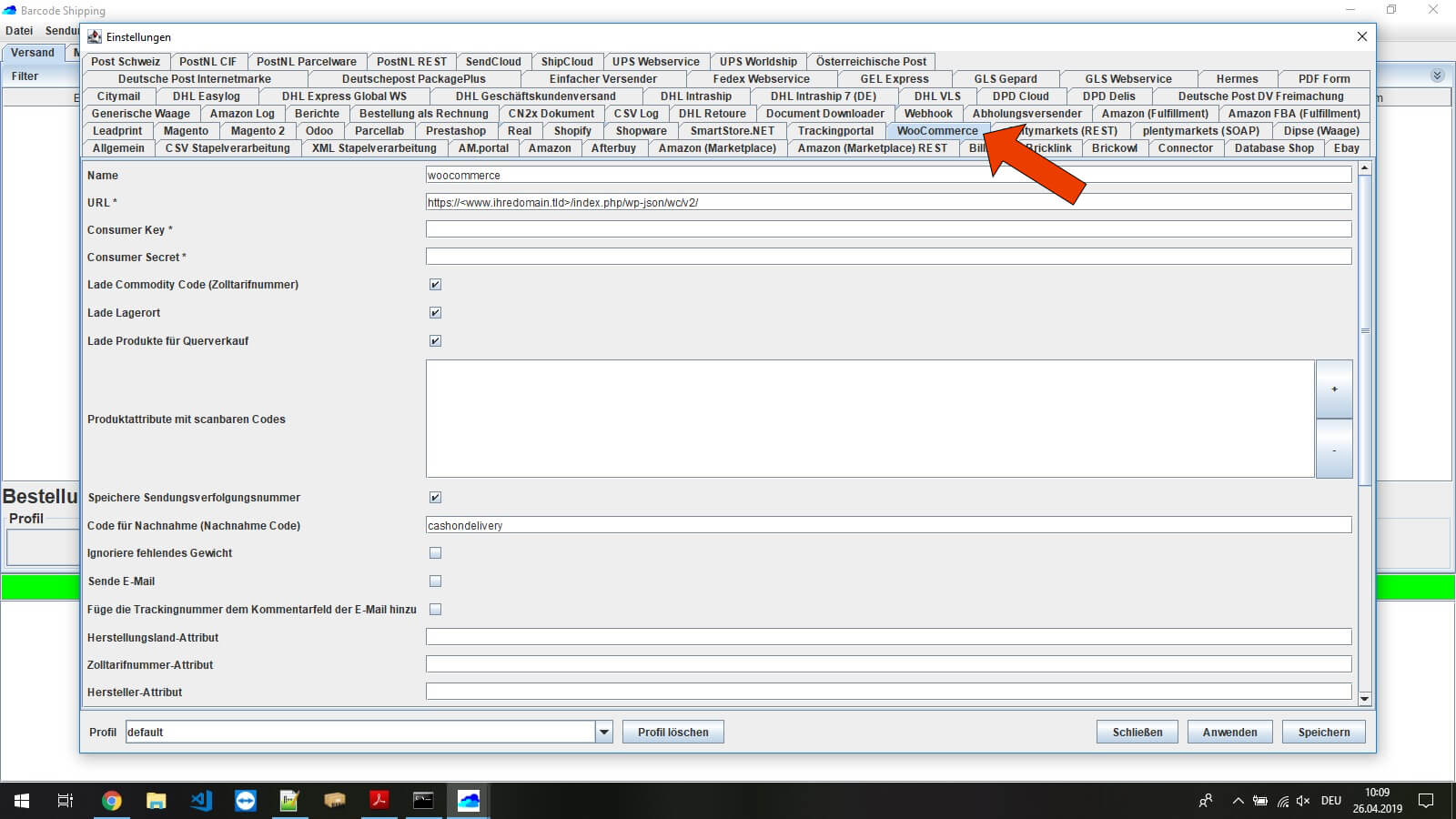Screen dimensions: 1456x819
Task: Open the package box app in the taskbar
Action: 334,801
